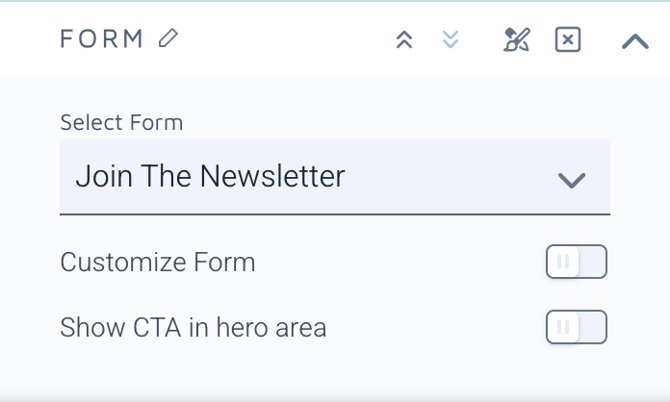
Task: Click the Customize Form label text
Action: coord(157,262)
